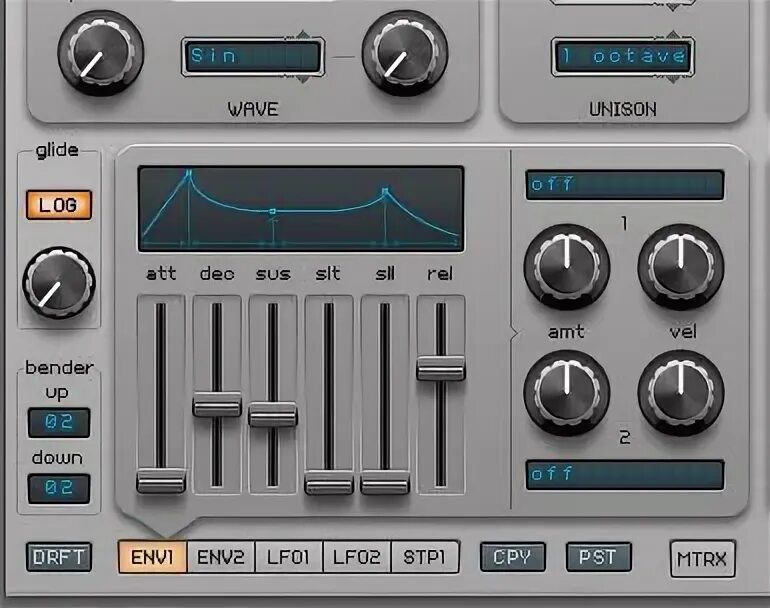Open modulation destination 2 off dropdown

point(625,474)
